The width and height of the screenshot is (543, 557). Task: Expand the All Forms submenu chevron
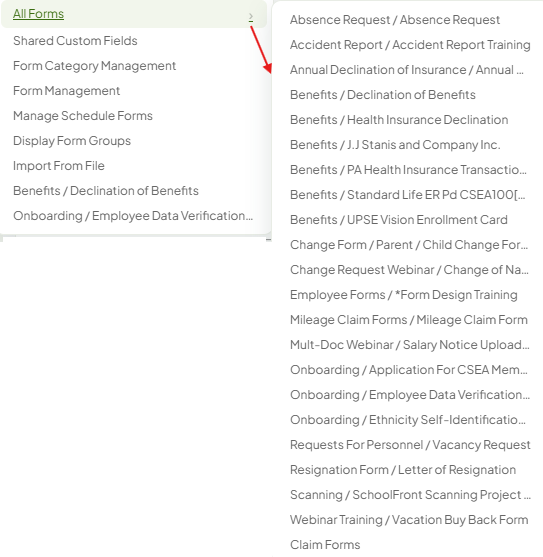[x=251, y=16]
